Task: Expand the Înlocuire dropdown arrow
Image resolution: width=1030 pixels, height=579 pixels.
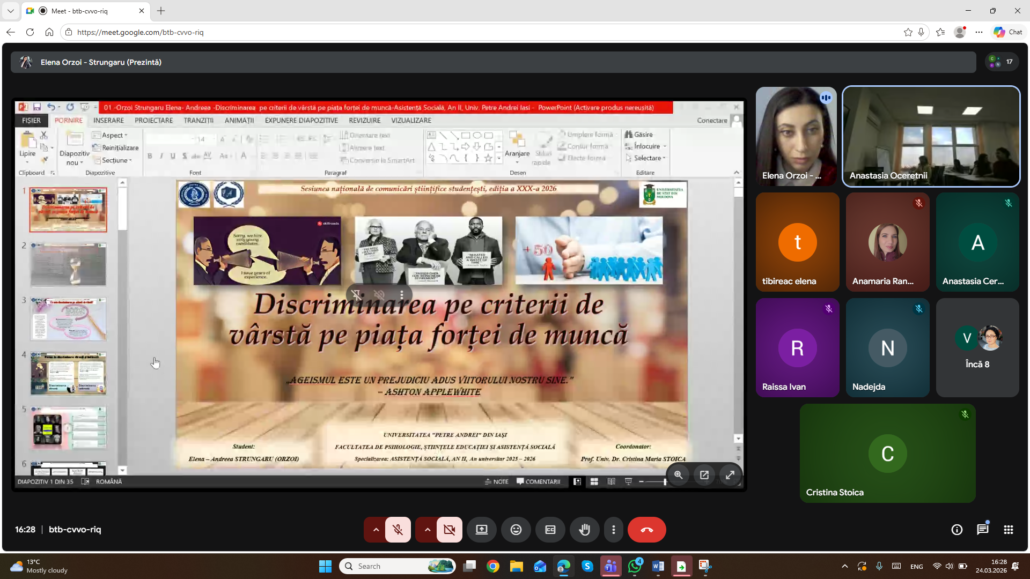Action: (665, 147)
